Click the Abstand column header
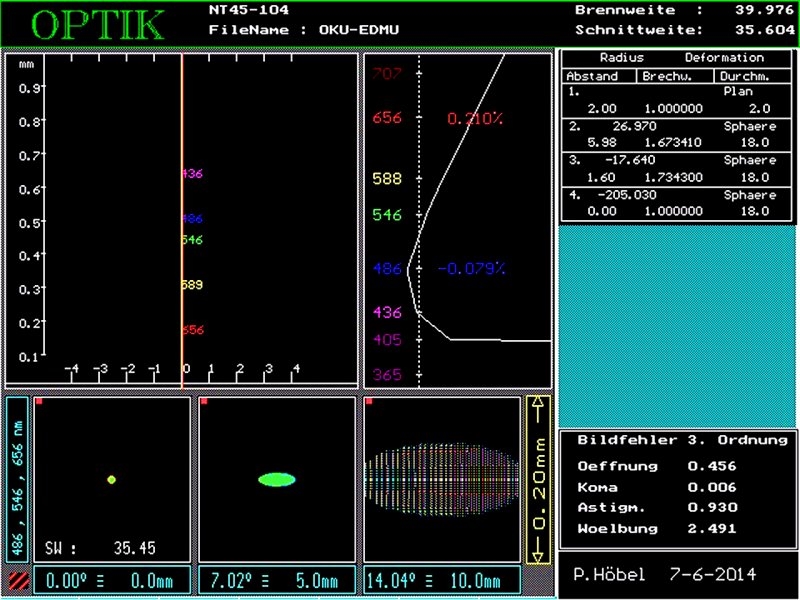This screenshot has height=600, width=800. coord(592,76)
